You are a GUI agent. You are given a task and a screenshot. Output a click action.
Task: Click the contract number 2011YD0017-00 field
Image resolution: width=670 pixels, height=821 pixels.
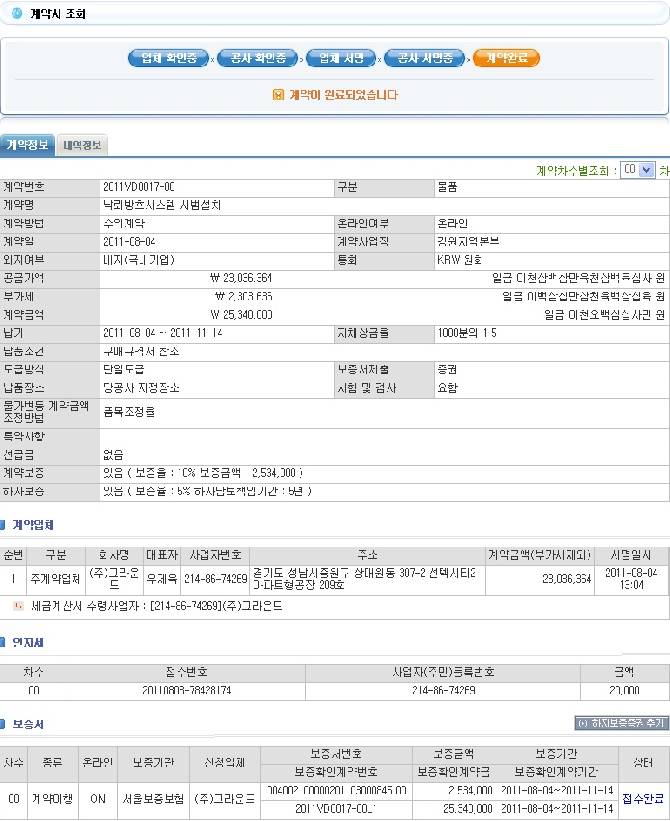(x=138, y=187)
